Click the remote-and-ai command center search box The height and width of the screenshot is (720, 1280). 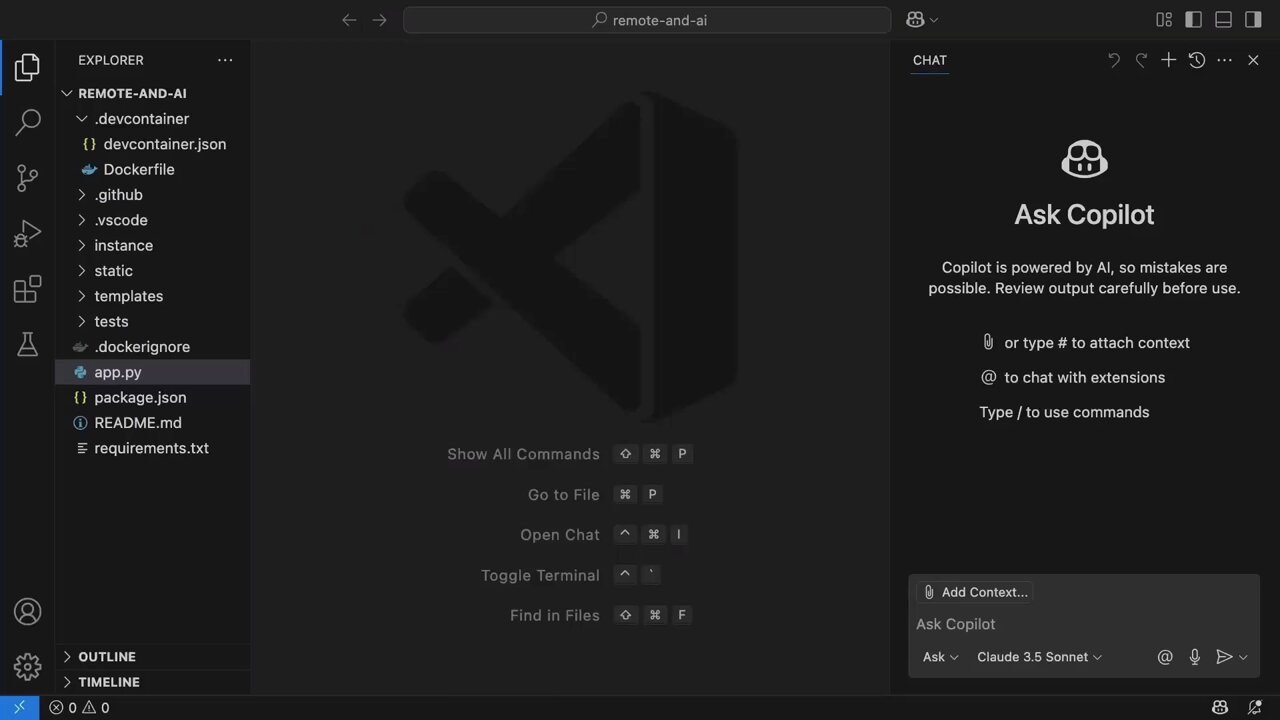point(647,20)
